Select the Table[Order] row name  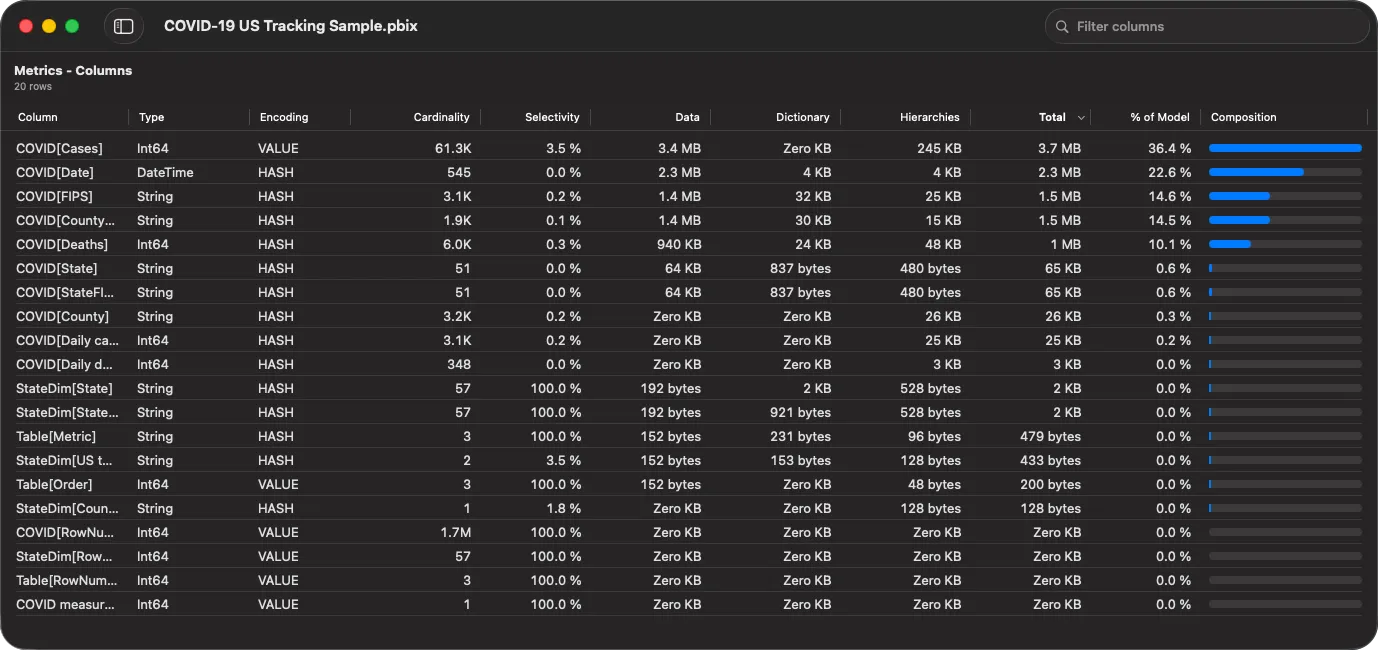pyautogui.click(x=54, y=484)
